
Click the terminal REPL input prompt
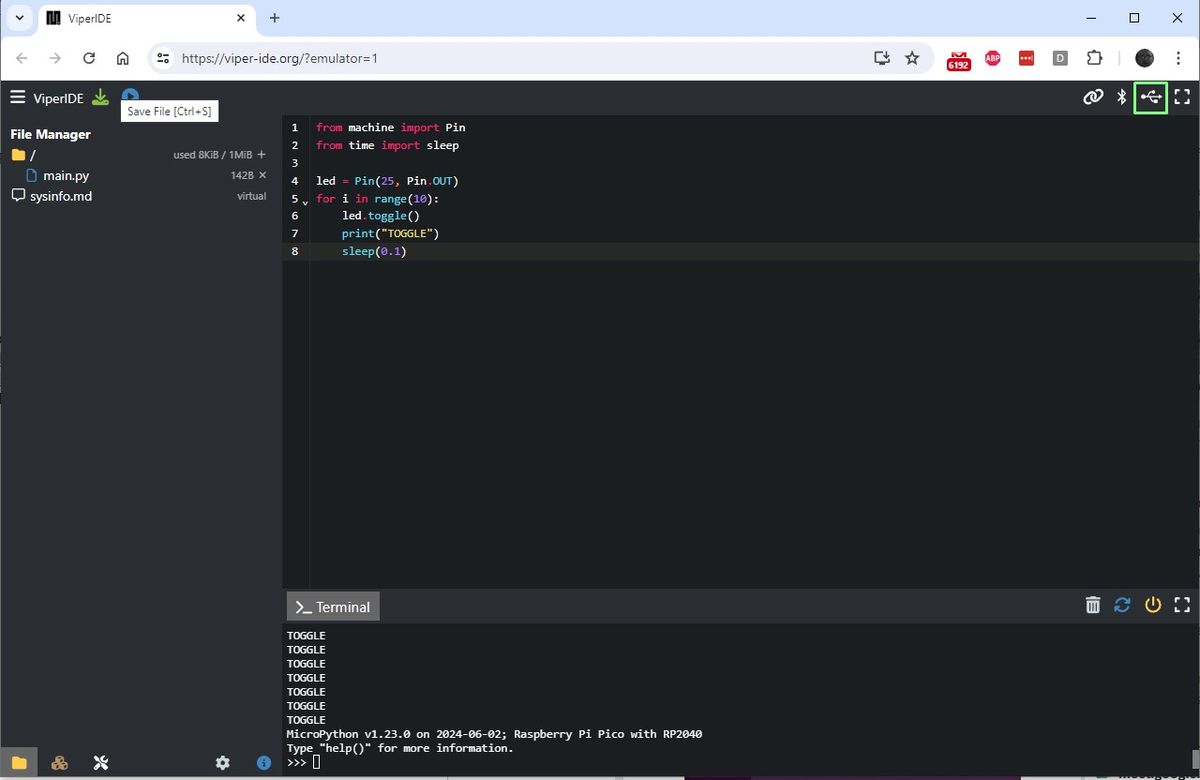tap(314, 762)
